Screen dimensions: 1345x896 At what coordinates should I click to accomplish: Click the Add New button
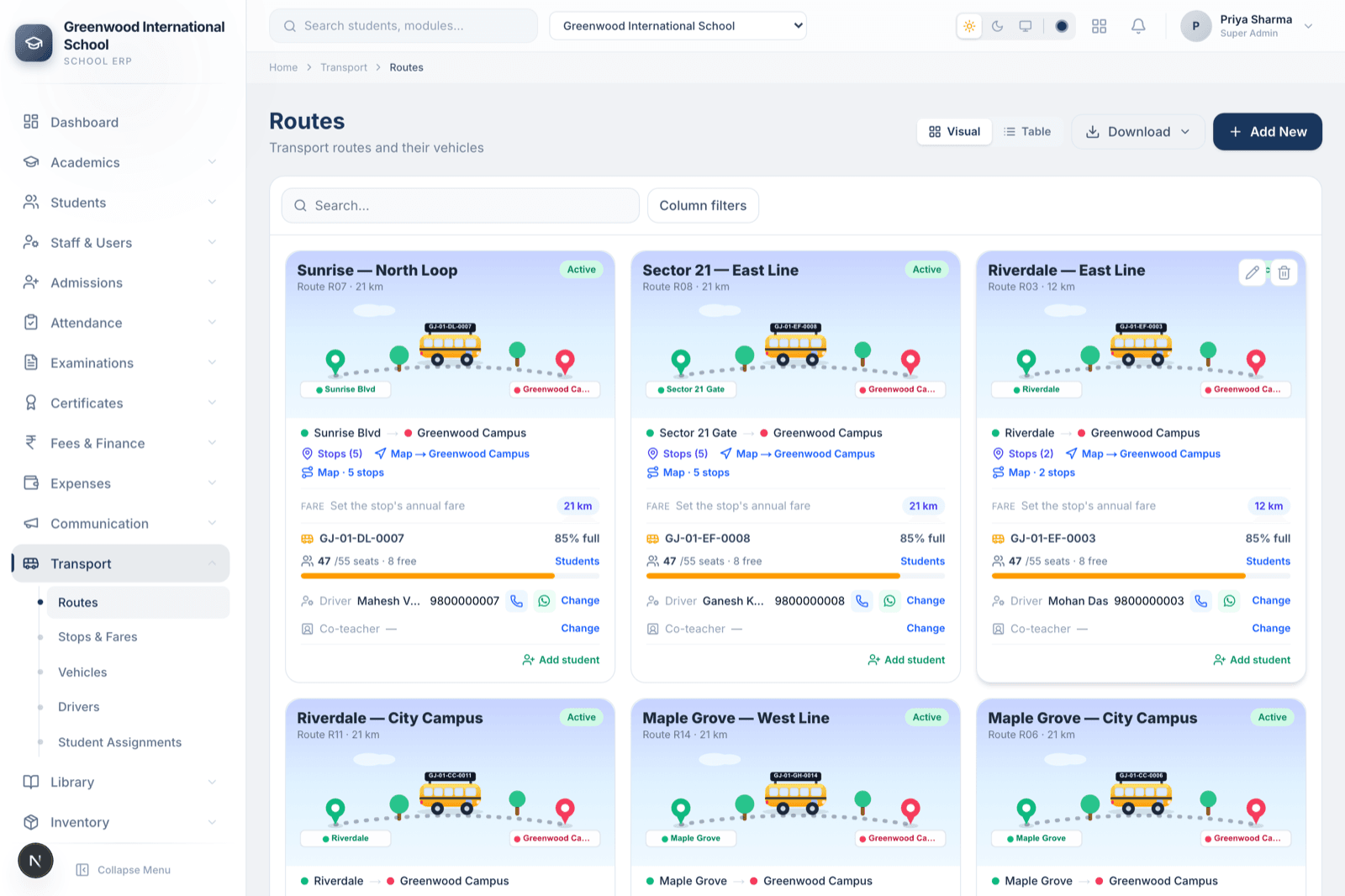click(x=1268, y=132)
